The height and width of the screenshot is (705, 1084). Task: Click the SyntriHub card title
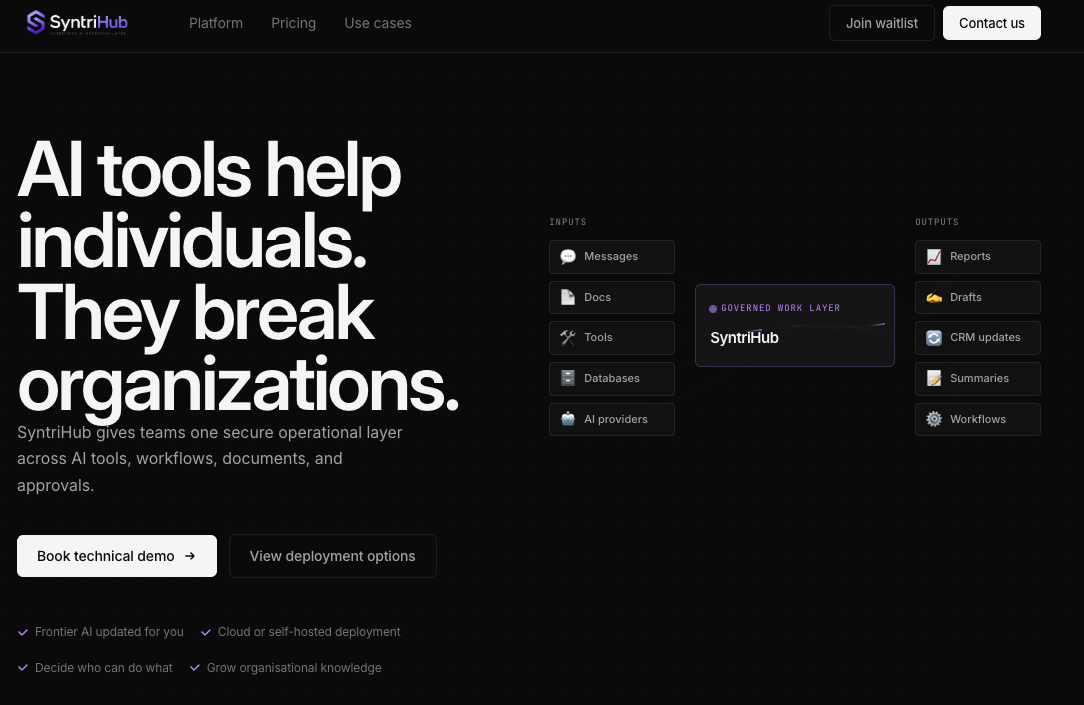(744, 338)
